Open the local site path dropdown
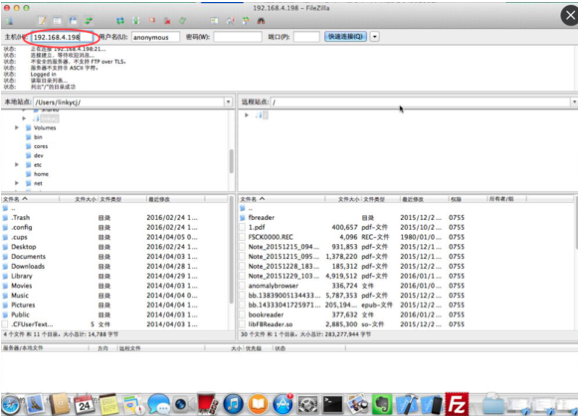This screenshot has height=420, width=582. tap(228, 102)
